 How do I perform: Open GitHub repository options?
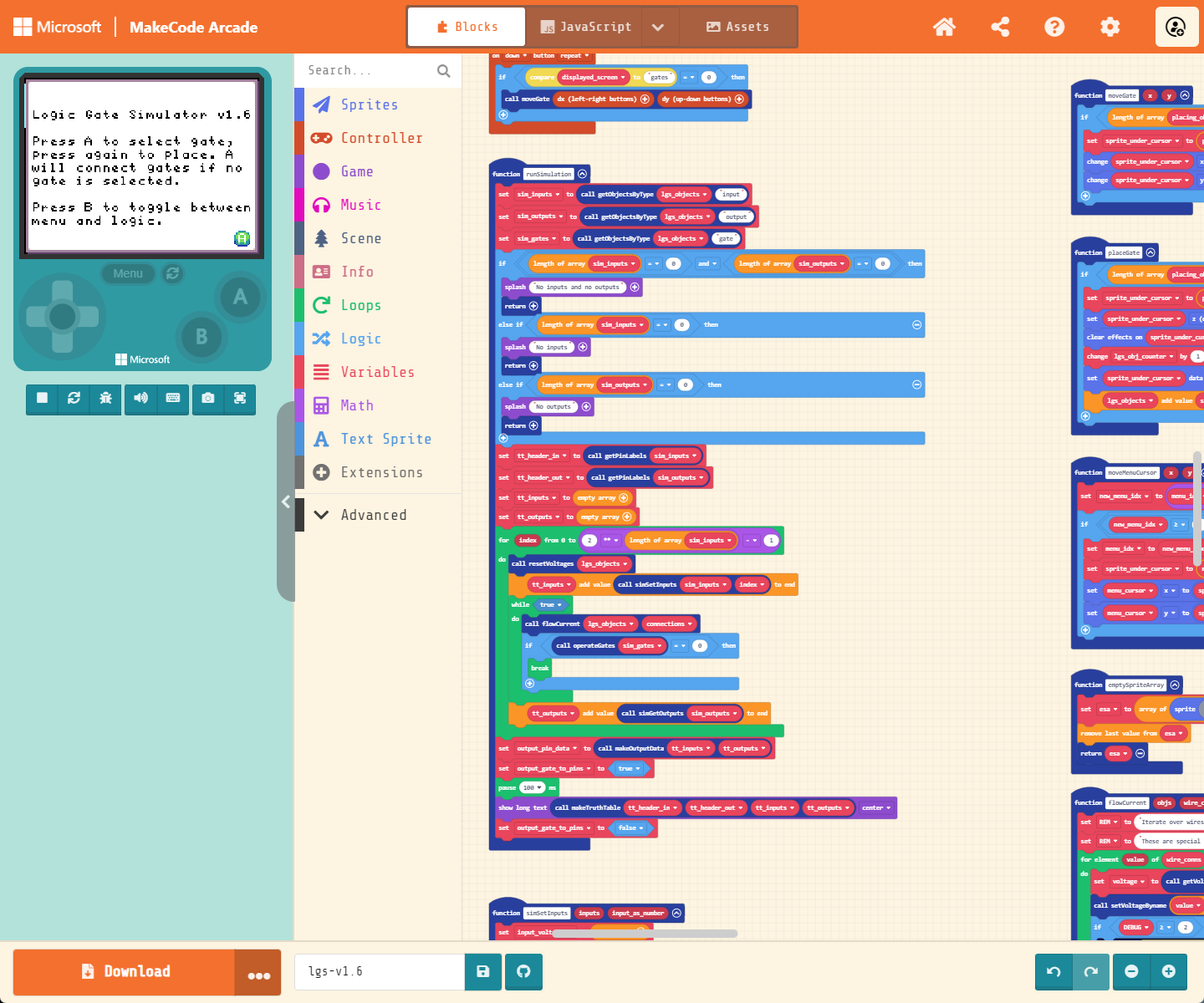(523, 971)
